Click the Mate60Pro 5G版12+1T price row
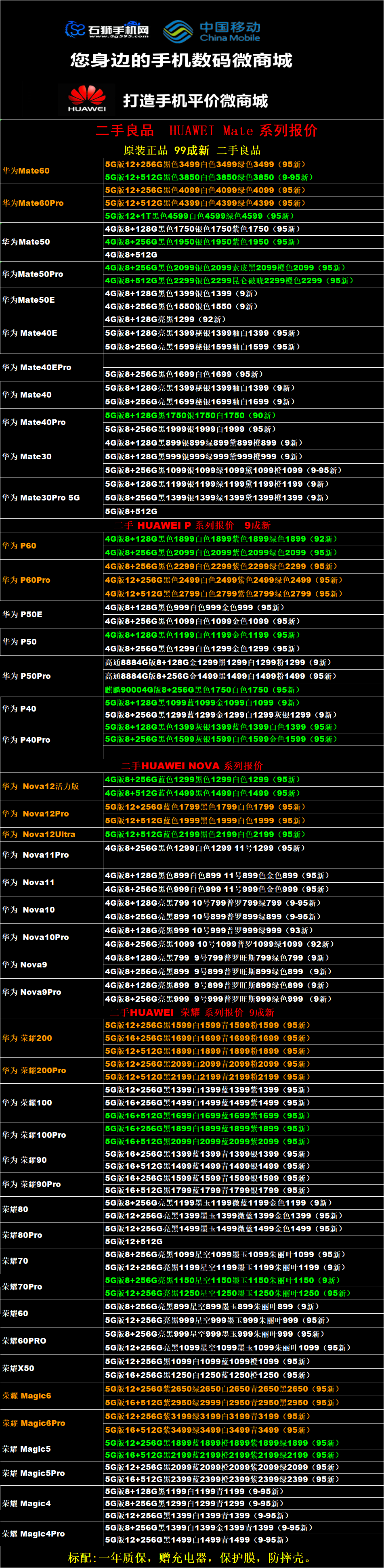384x1568 pixels. 243,216
